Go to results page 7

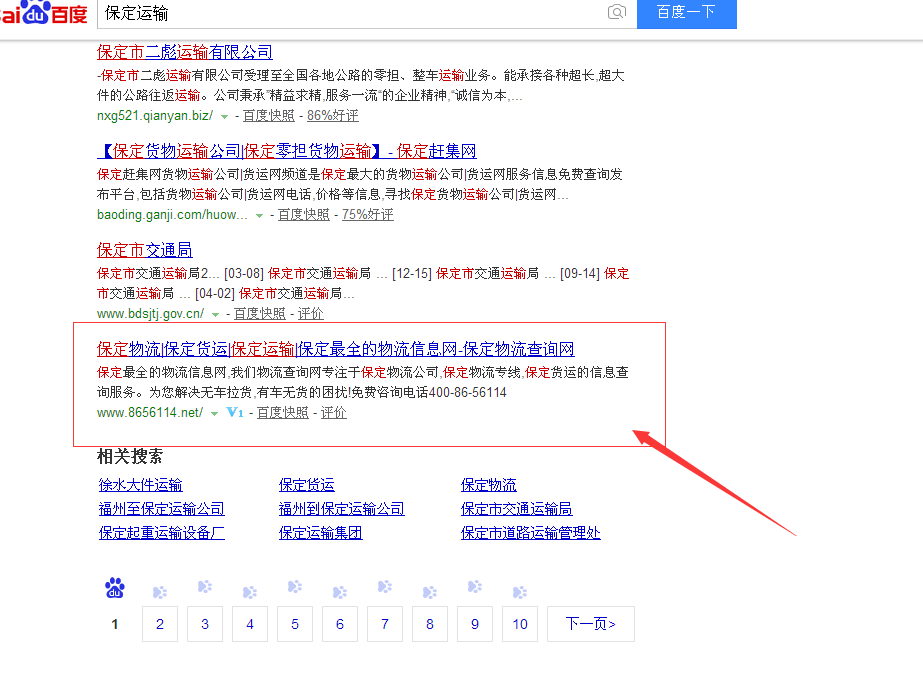[x=385, y=624]
